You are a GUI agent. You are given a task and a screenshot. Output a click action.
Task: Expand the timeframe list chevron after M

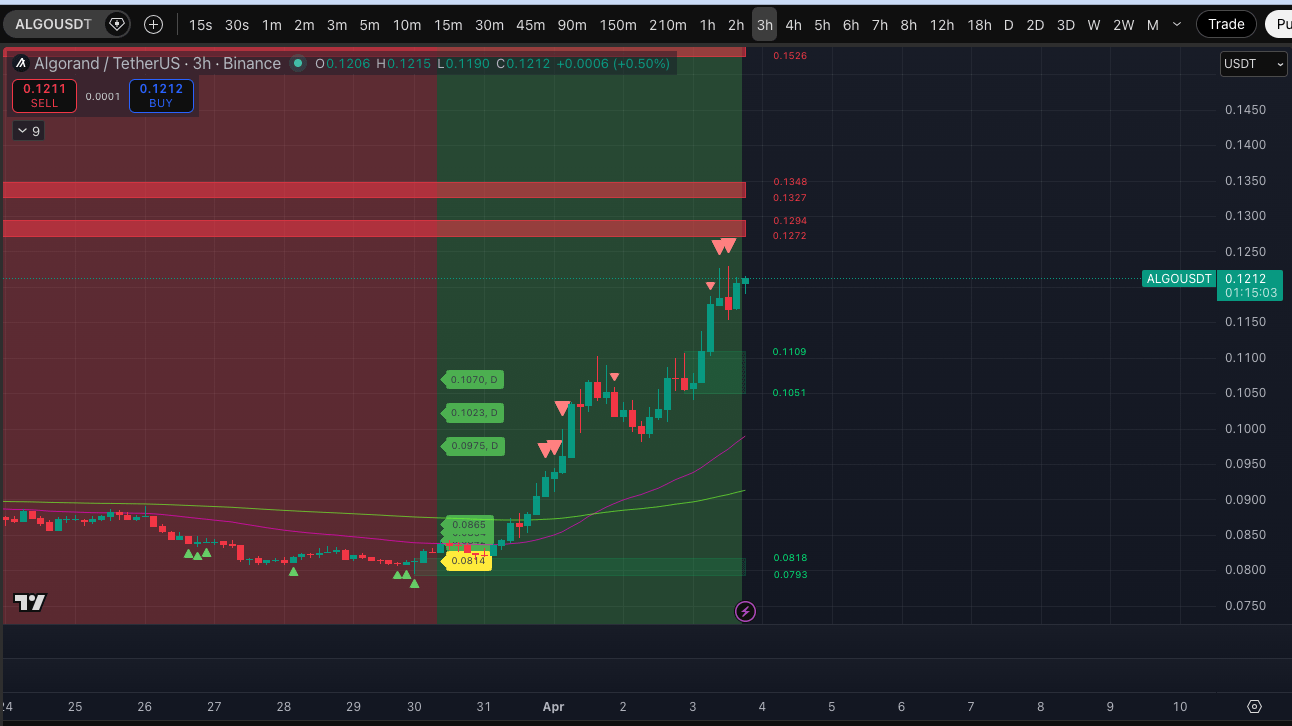point(1177,25)
